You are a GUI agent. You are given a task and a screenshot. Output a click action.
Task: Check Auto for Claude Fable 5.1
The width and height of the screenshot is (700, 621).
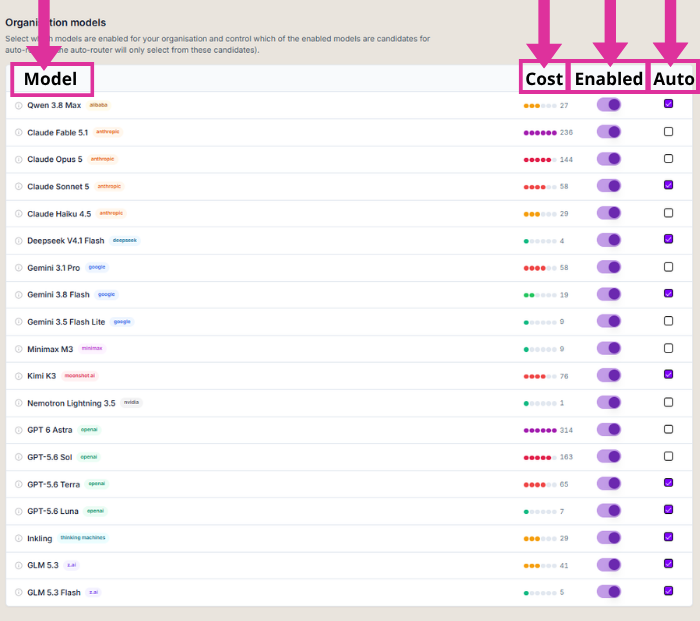668,131
